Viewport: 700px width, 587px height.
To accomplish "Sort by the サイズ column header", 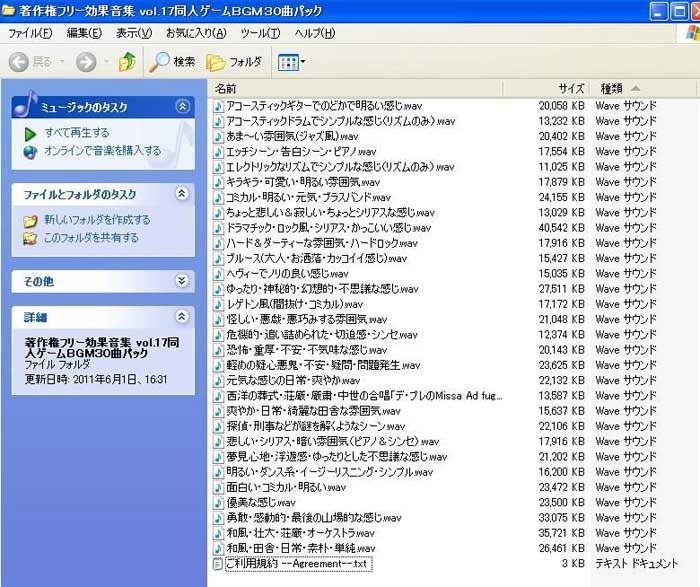I will (x=546, y=88).
